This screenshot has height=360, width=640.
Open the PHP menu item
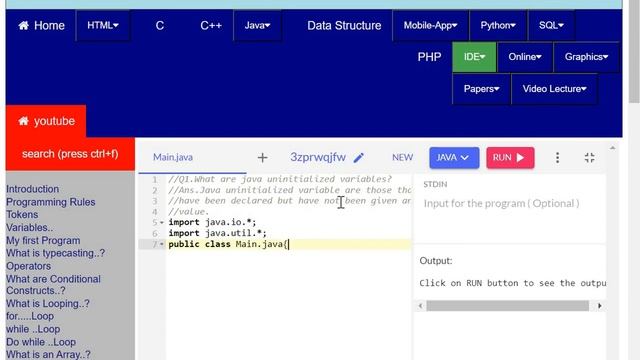(429, 57)
